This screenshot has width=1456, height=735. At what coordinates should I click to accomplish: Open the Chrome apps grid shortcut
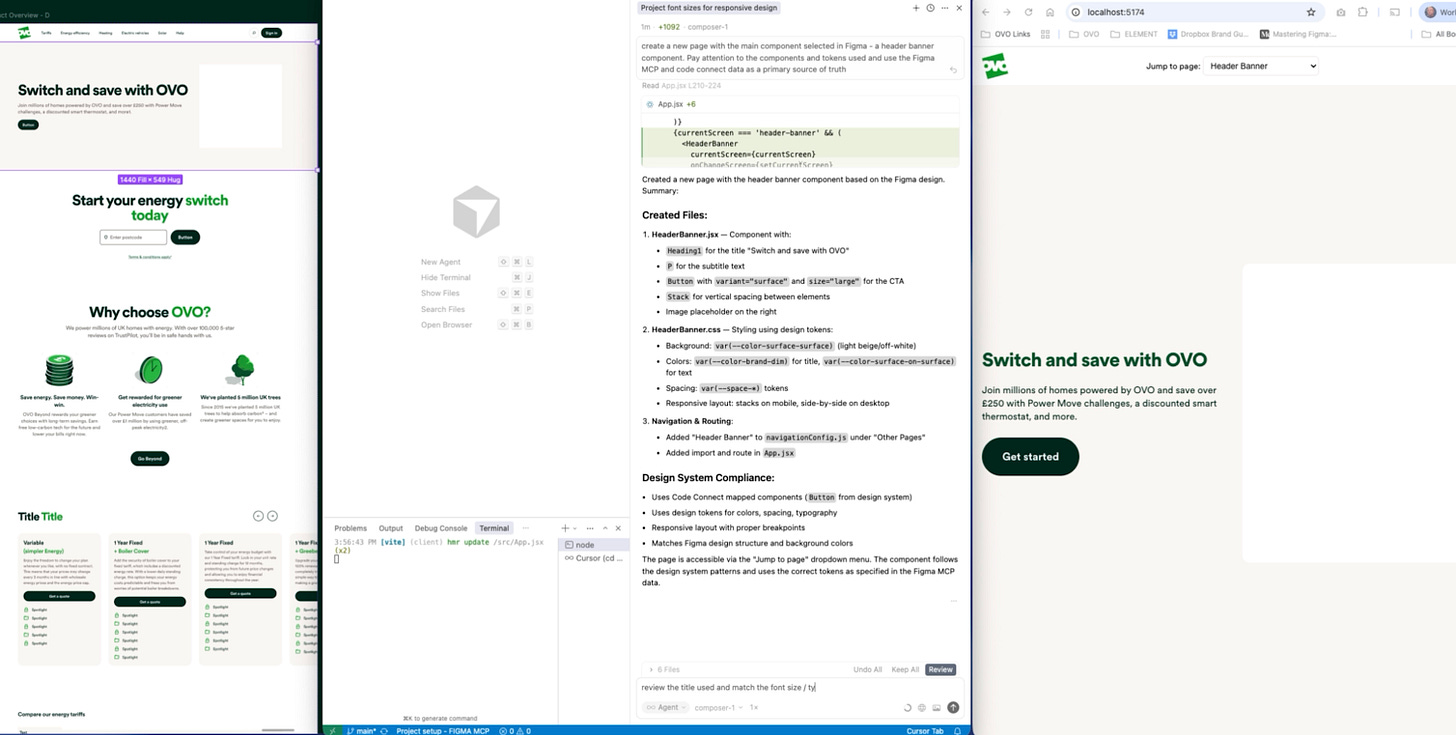pos(1046,34)
